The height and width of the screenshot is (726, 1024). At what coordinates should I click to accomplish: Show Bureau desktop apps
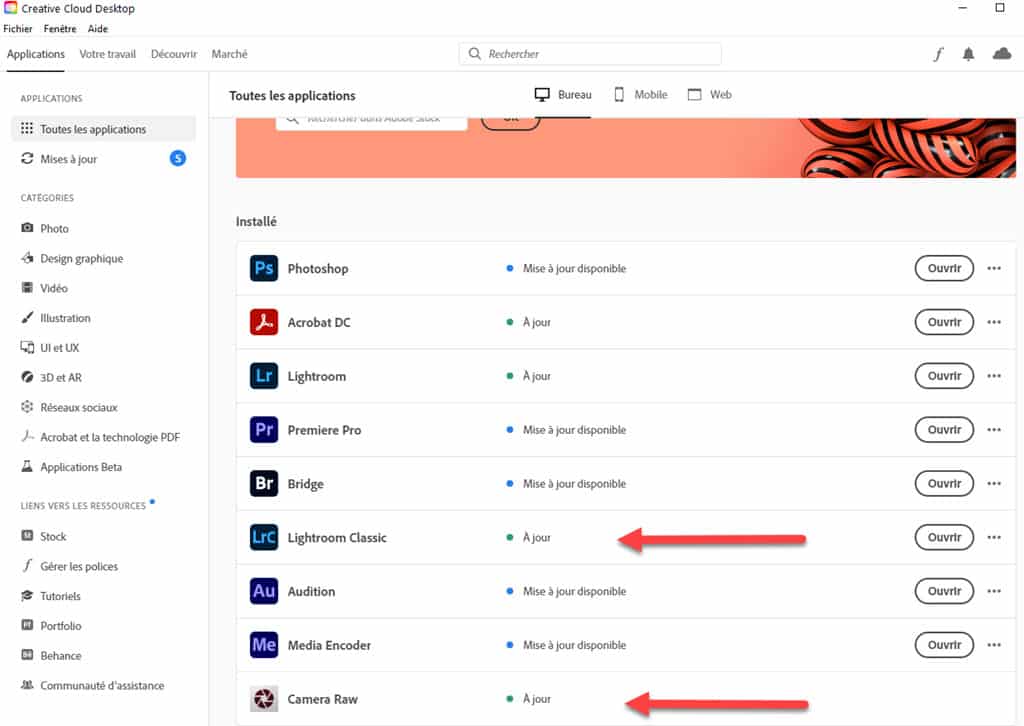pyautogui.click(x=563, y=95)
